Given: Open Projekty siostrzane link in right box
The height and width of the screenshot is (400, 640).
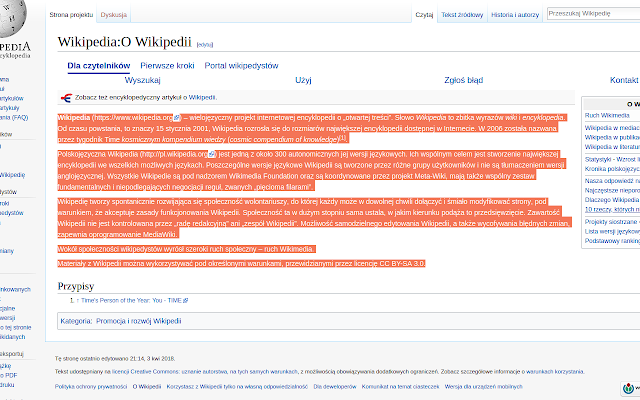Looking at the screenshot, I should pos(612,222).
